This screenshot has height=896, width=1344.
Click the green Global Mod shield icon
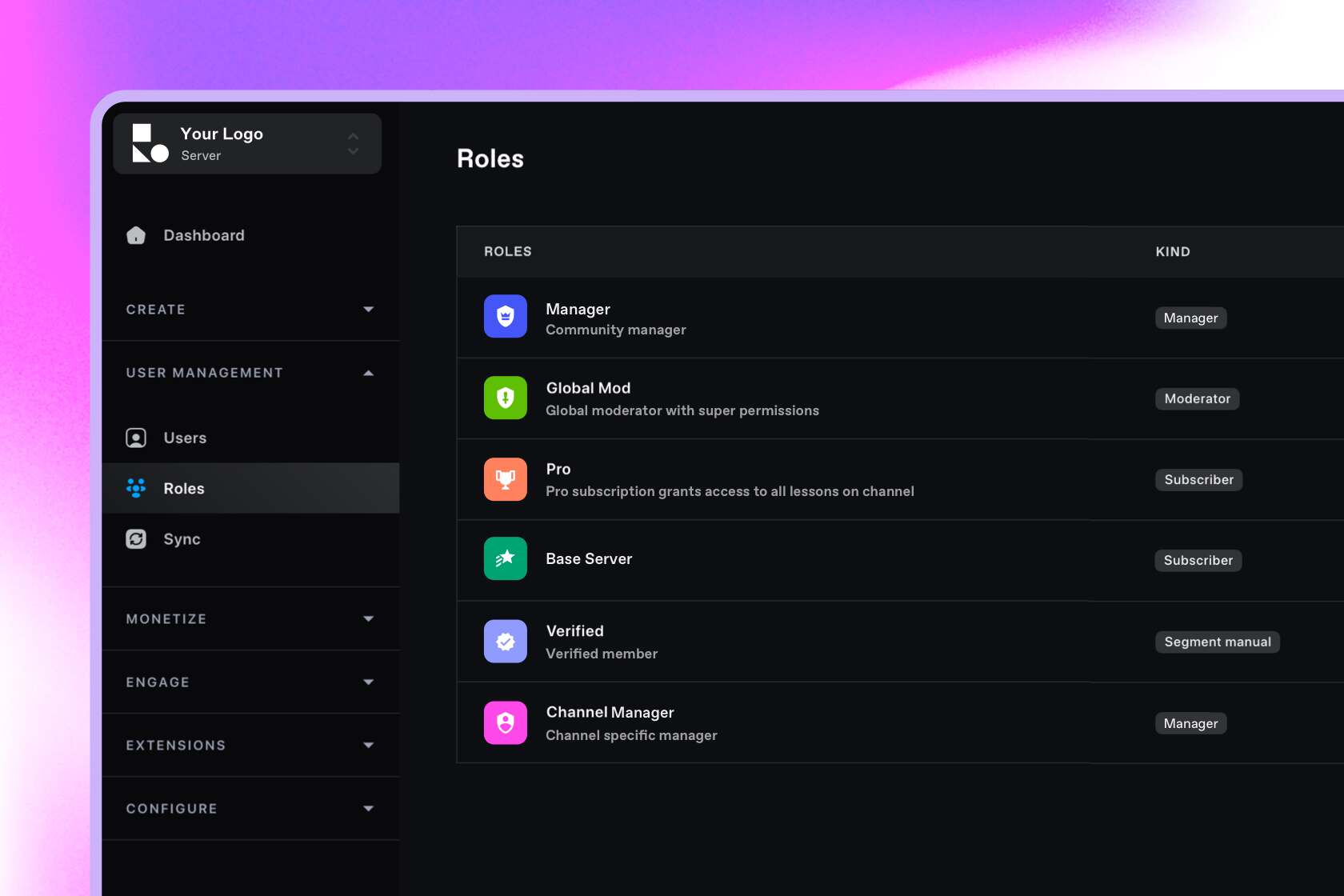pyautogui.click(x=506, y=398)
